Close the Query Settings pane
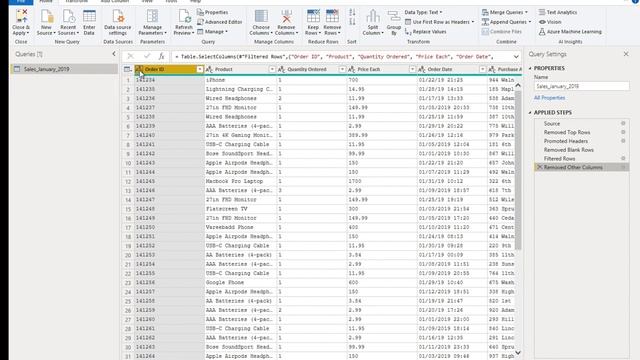This screenshot has height=360, width=640. 626,54
